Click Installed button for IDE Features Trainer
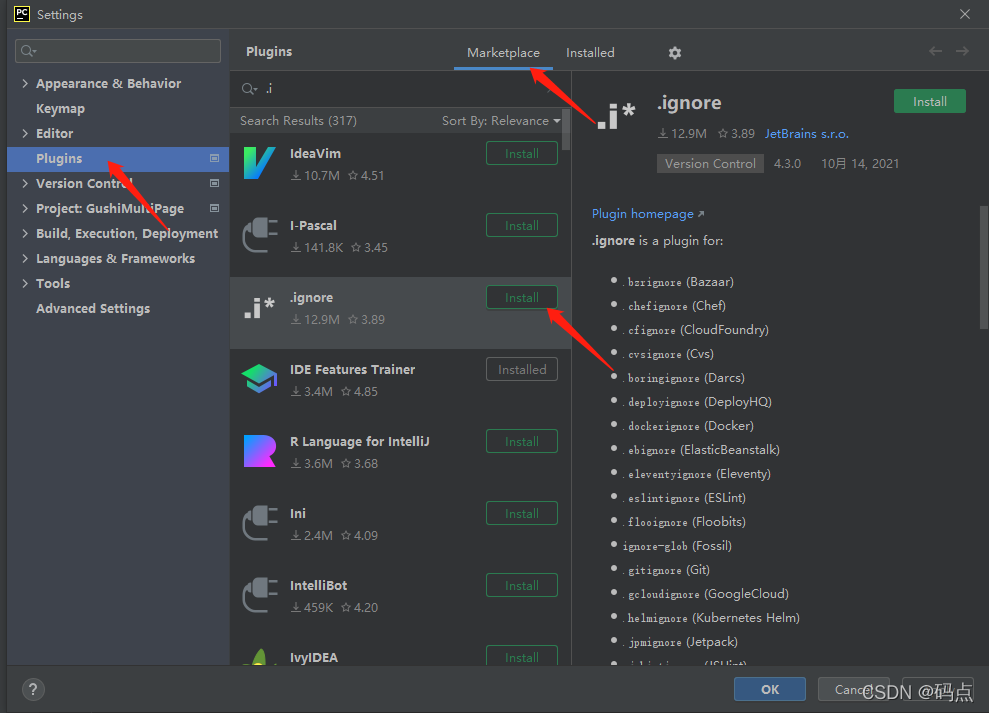 tap(522, 369)
